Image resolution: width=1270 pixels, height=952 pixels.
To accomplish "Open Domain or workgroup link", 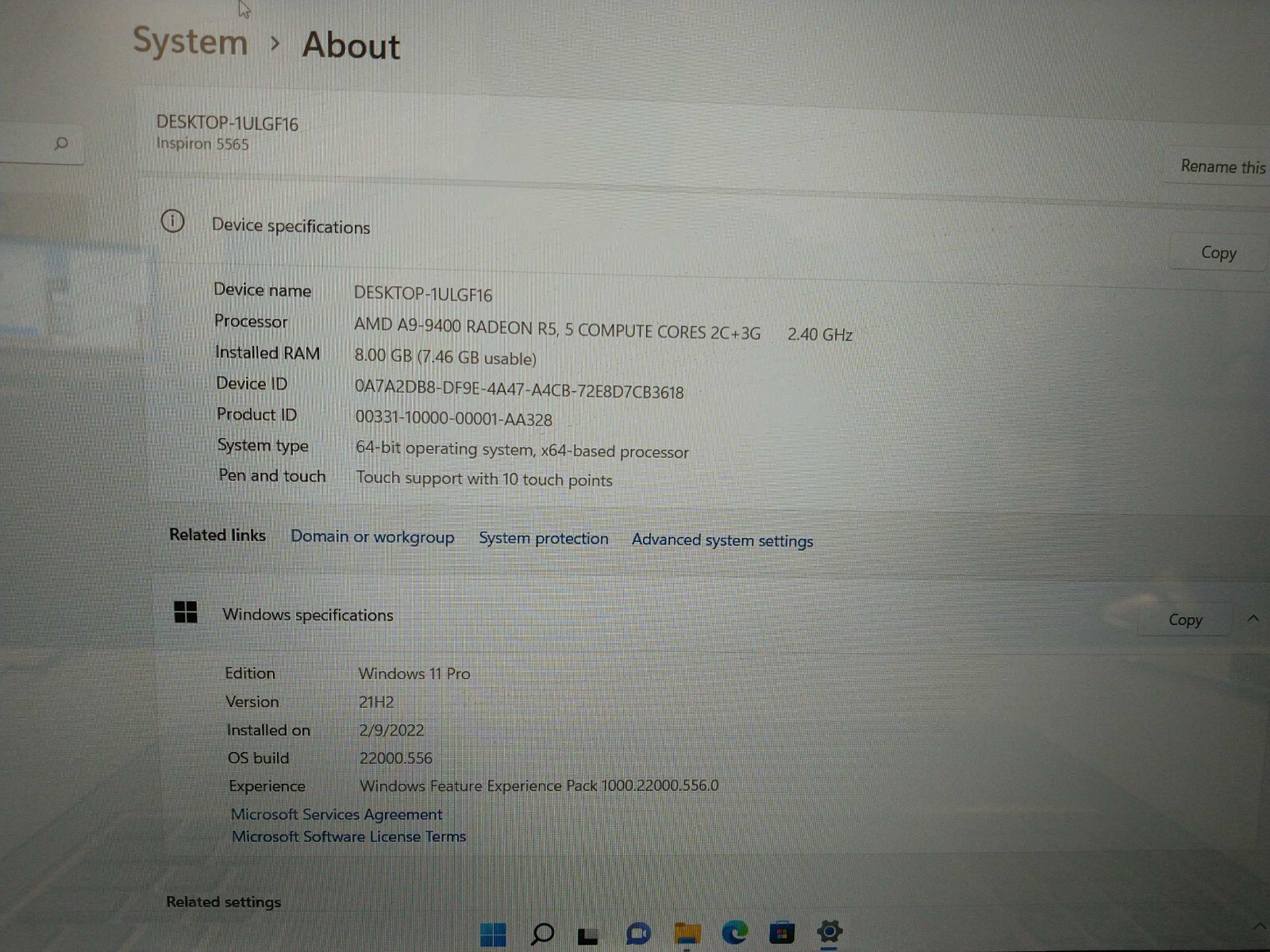I will (x=372, y=537).
